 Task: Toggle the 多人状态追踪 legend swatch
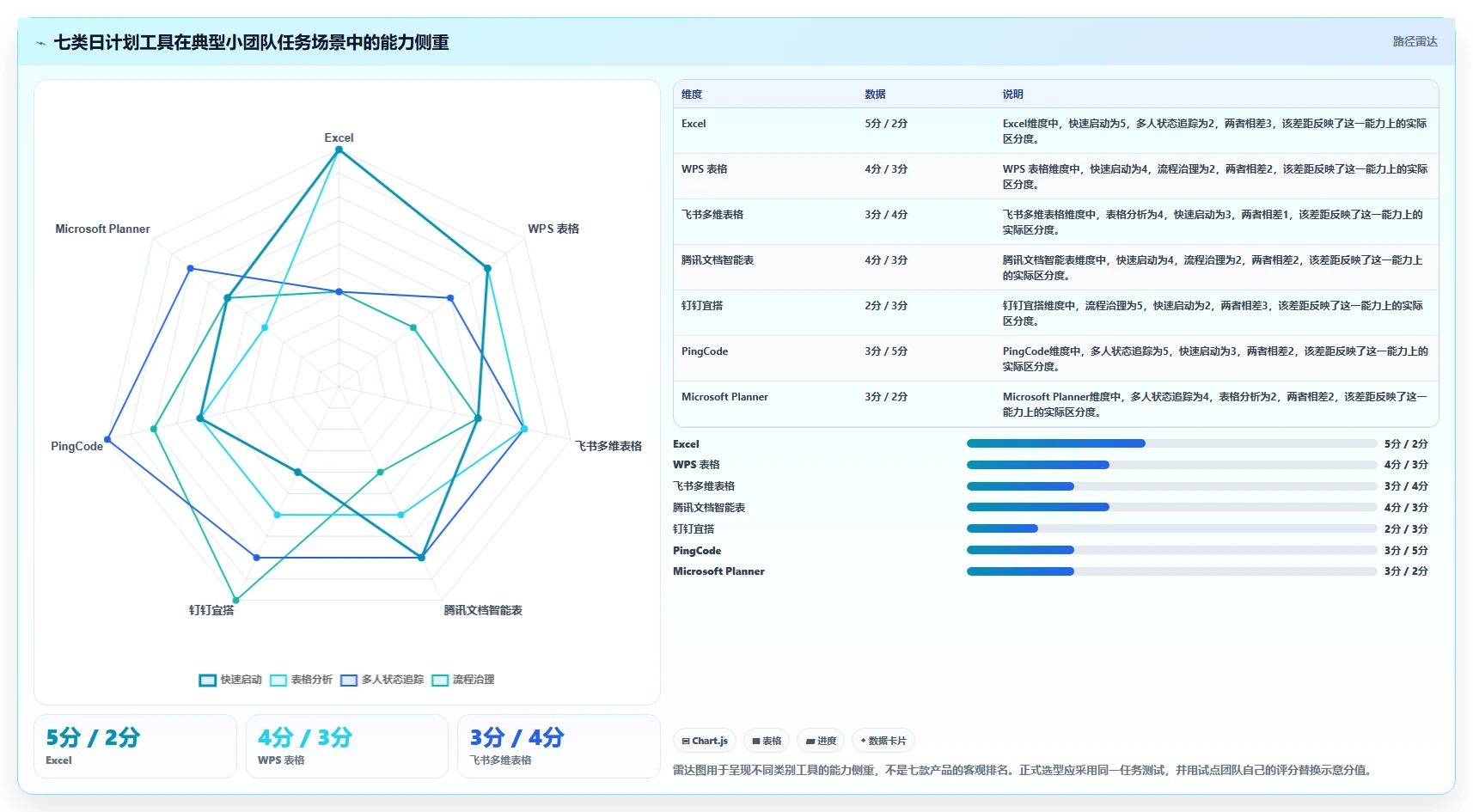348,680
